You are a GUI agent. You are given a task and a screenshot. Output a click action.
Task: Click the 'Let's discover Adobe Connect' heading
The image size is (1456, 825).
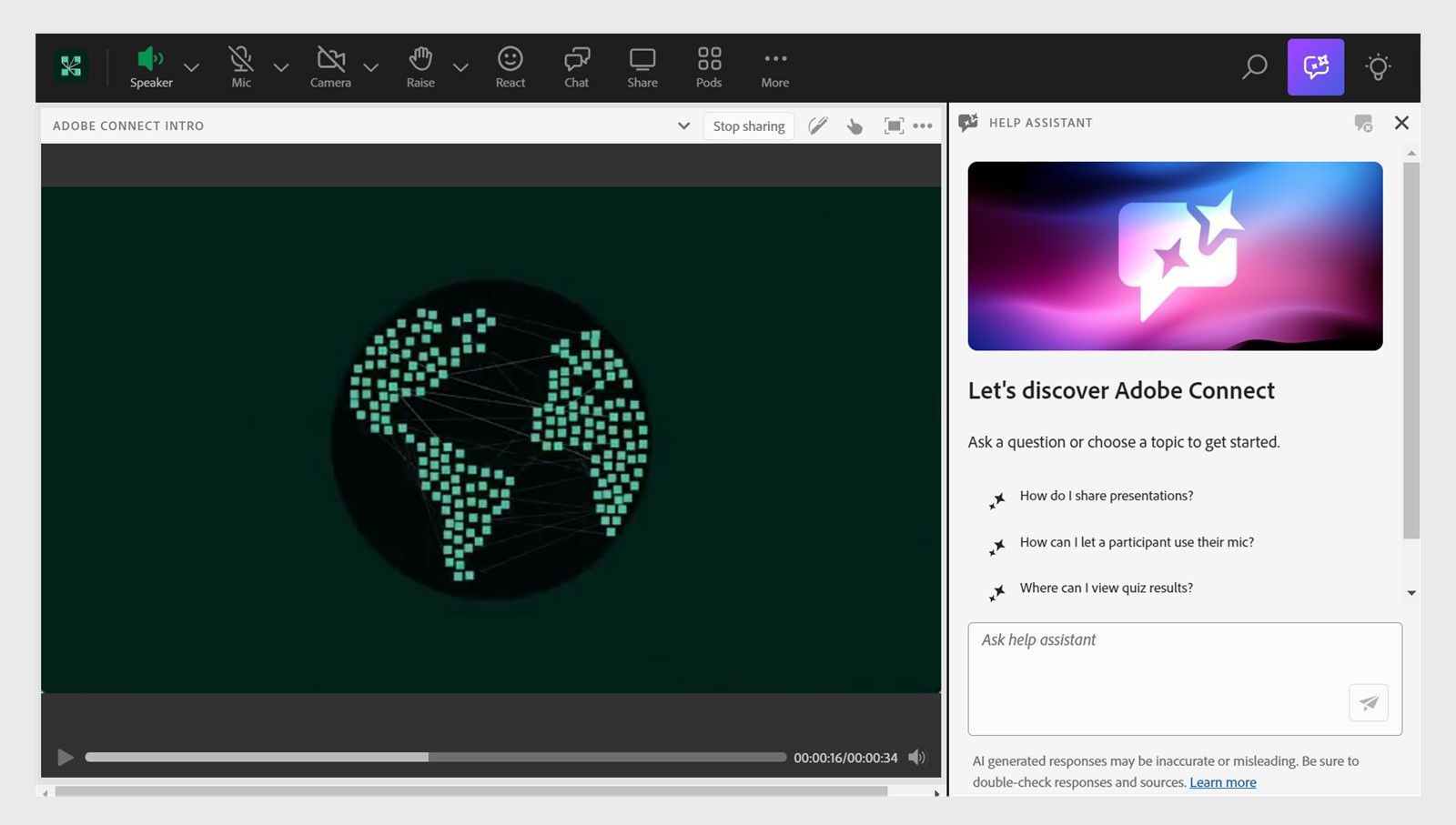pos(1121,390)
